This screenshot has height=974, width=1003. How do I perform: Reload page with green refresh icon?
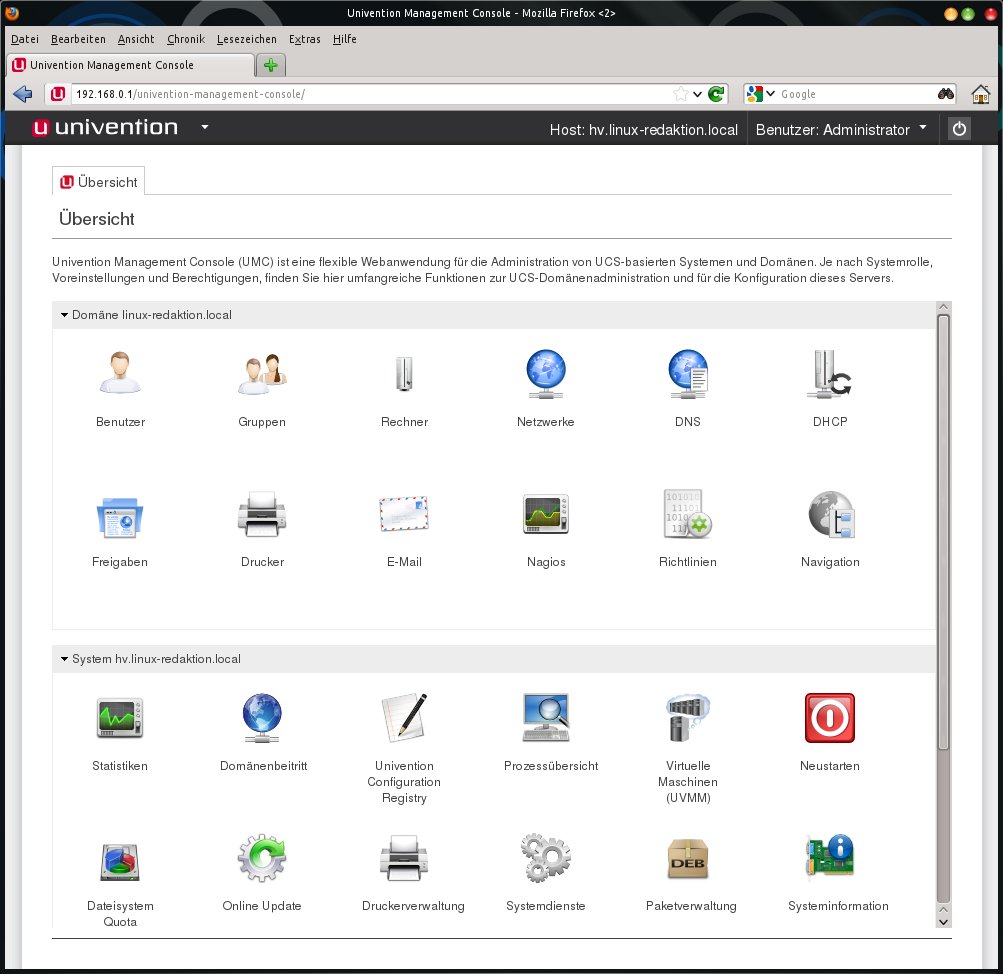716,94
